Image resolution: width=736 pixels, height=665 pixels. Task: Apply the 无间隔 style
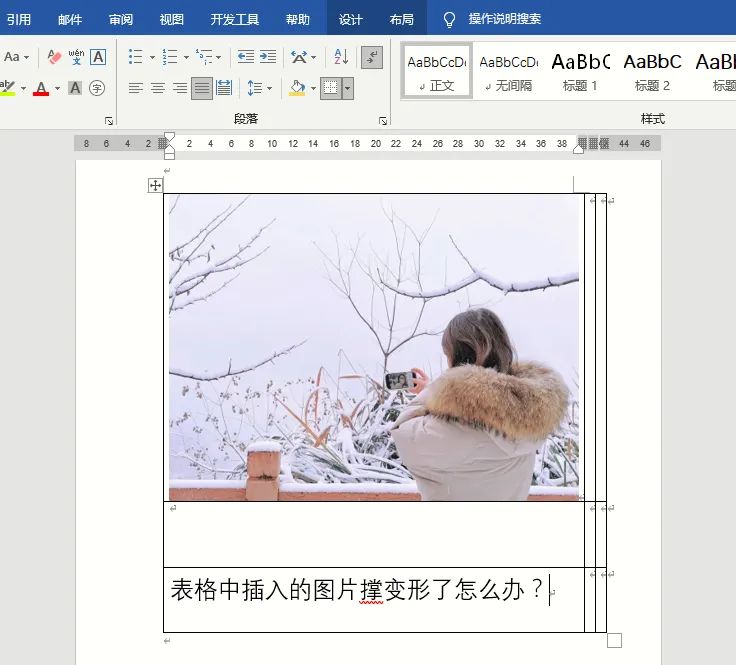509,71
